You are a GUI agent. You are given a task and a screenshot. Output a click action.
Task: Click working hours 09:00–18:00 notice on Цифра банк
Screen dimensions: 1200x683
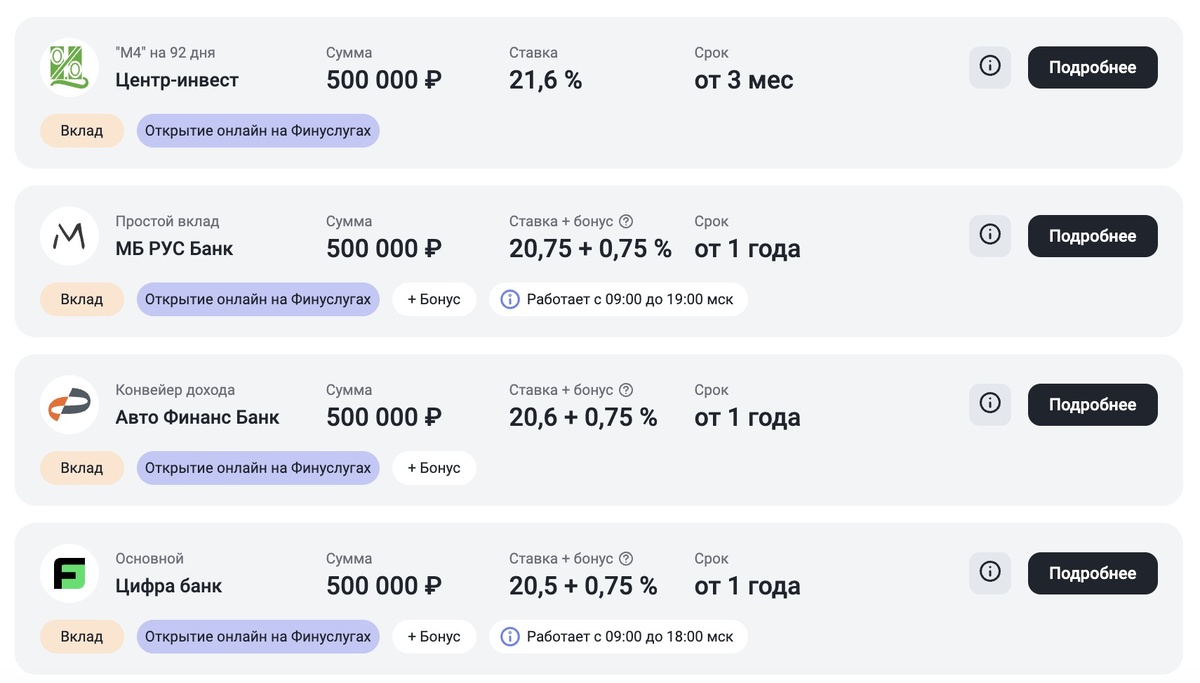point(618,636)
